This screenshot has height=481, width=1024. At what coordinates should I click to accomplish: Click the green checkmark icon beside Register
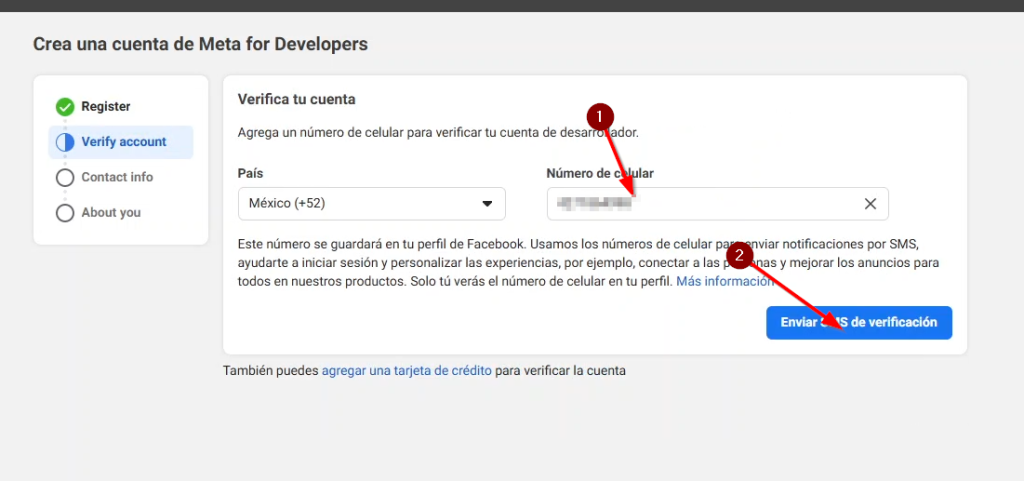click(x=65, y=106)
